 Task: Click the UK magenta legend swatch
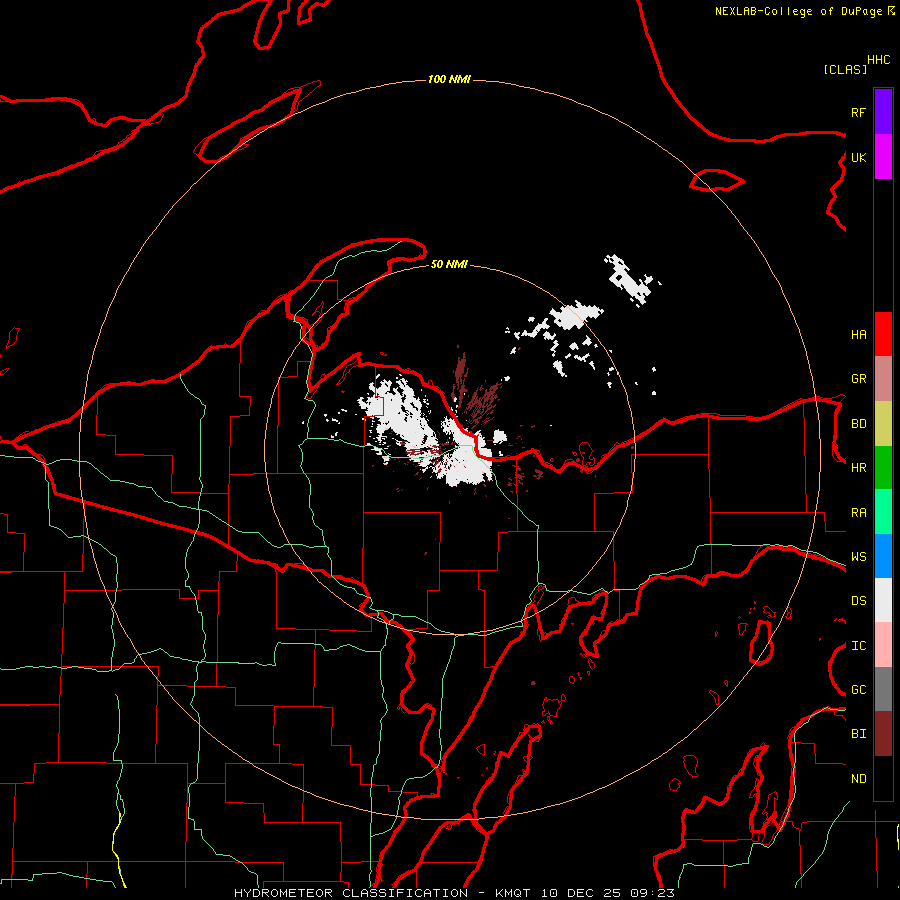pos(883,157)
